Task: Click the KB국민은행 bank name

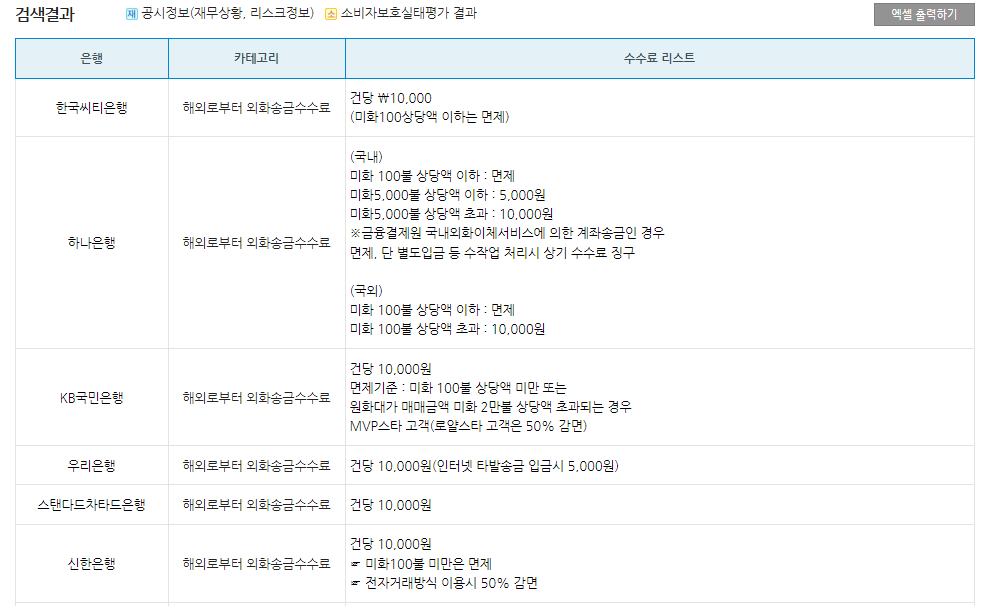Action: (92, 398)
